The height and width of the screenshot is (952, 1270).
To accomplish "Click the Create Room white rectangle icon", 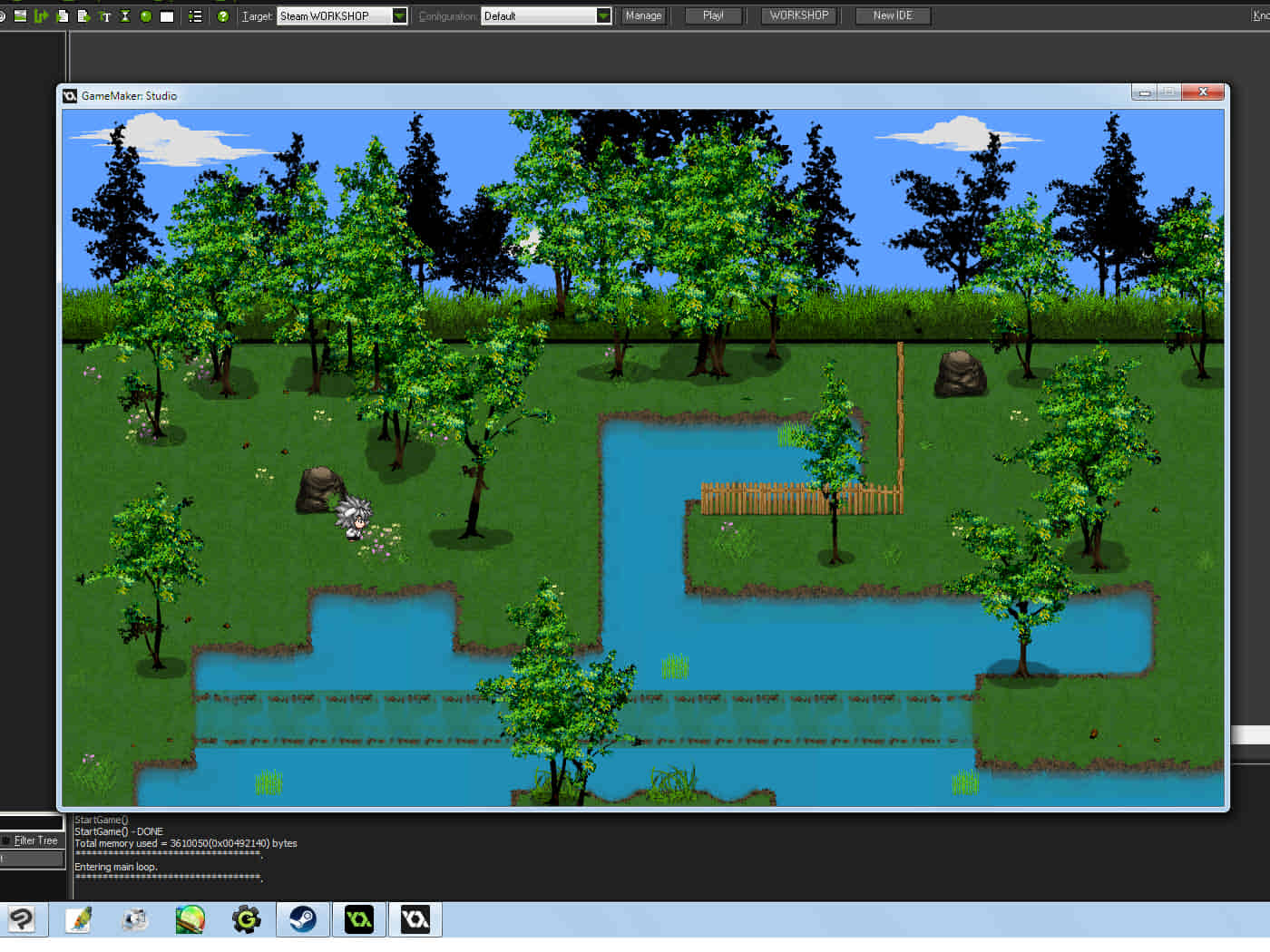I will pyautogui.click(x=167, y=16).
